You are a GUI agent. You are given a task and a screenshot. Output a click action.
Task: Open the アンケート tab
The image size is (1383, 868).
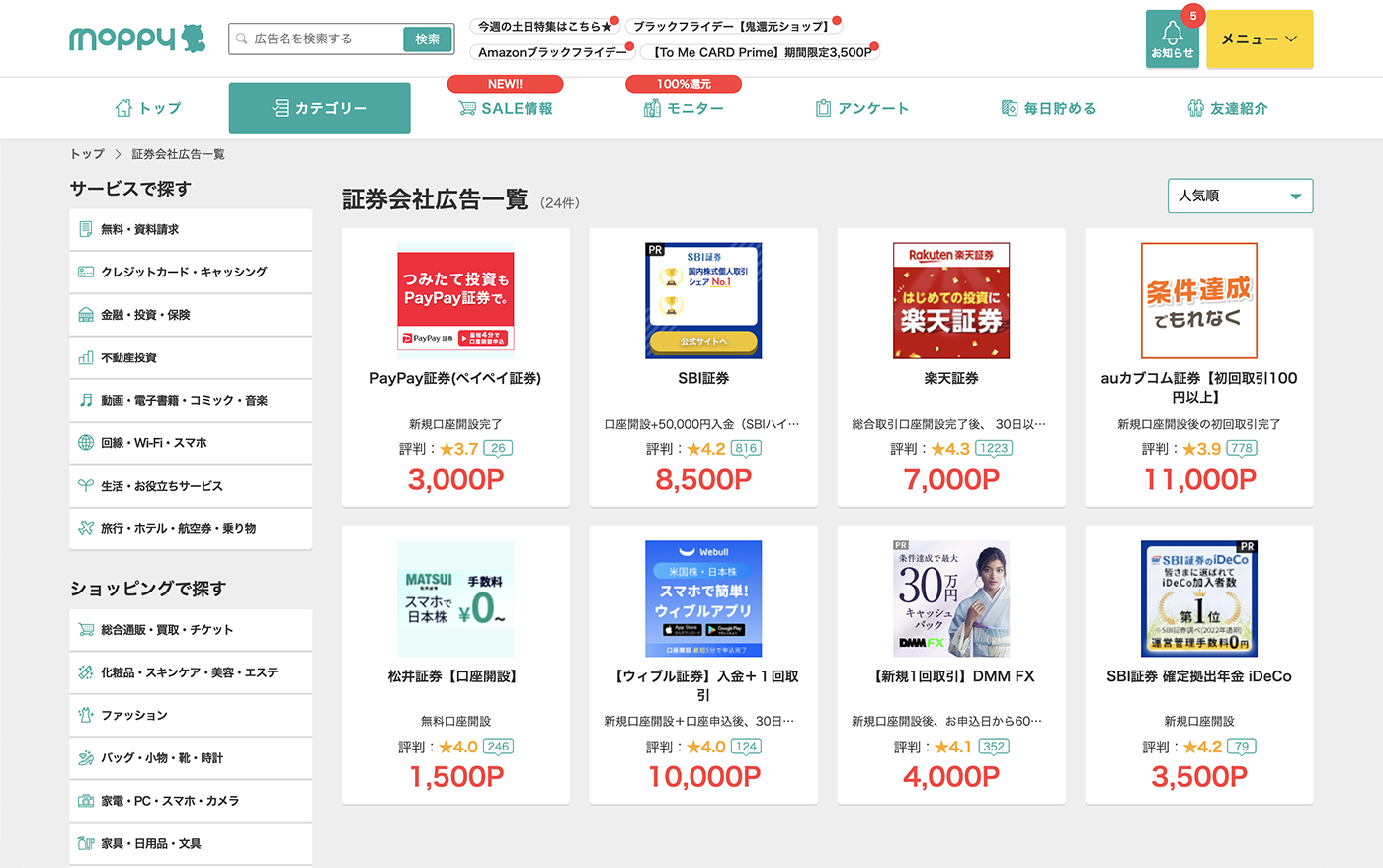[x=862, y=108]
